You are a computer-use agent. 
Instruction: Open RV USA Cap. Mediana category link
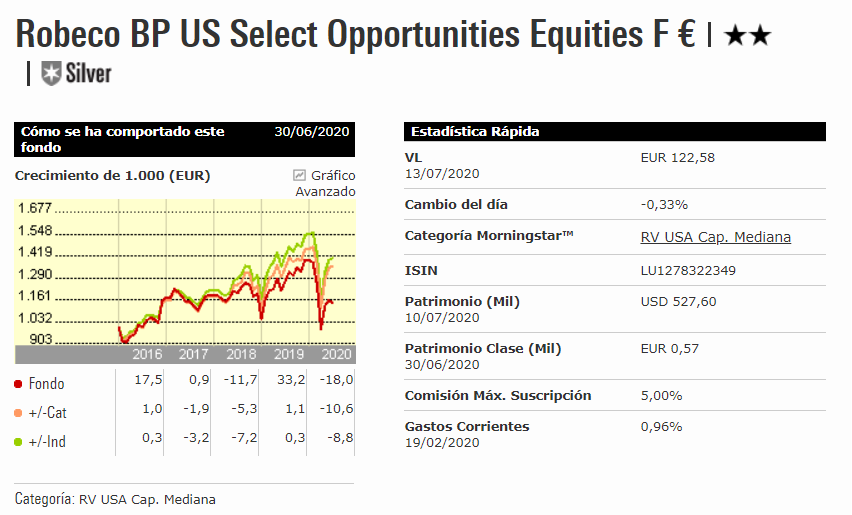pyautogui.click(x=715, y=237)
